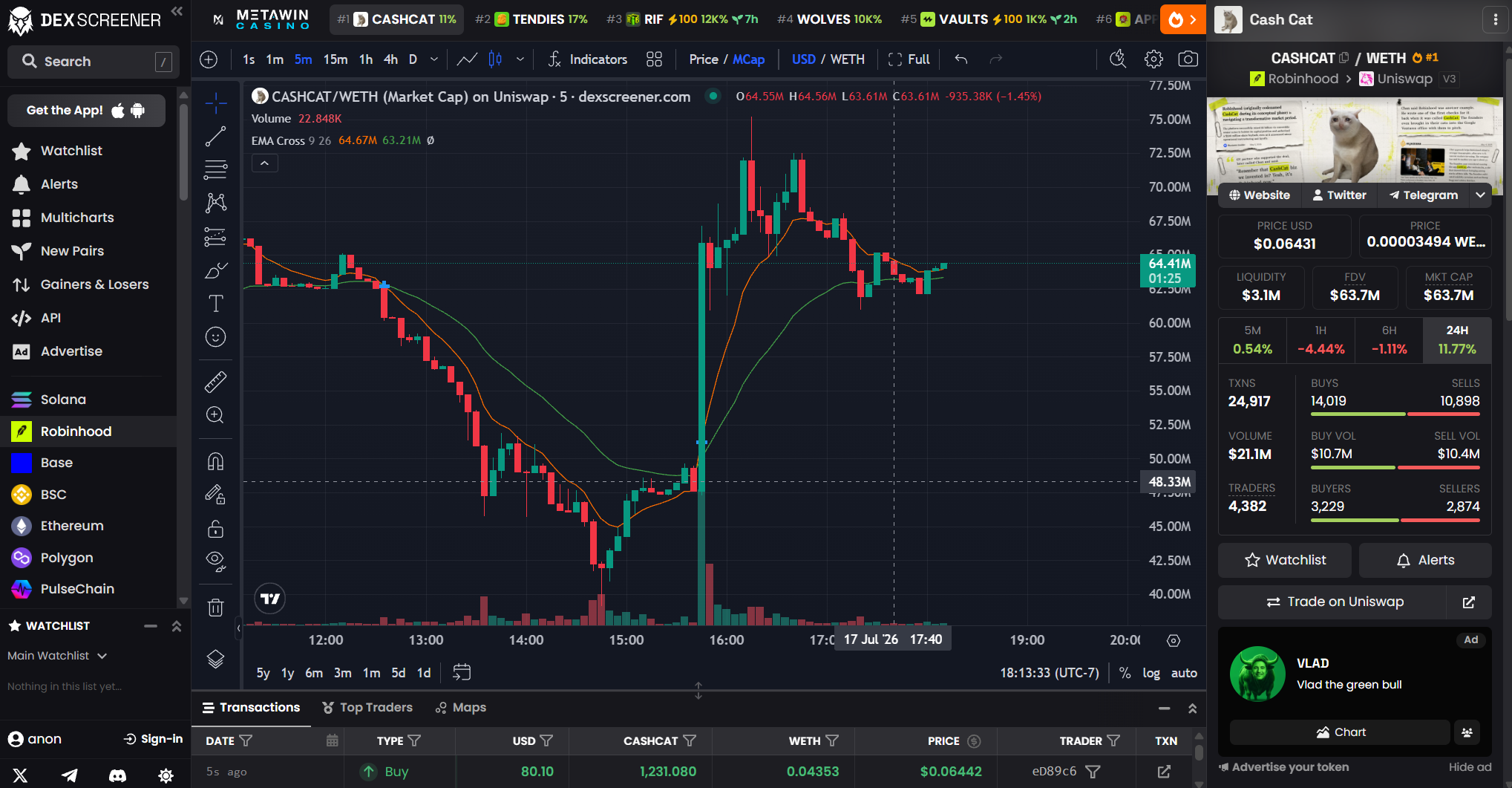Click the line chart style icon
The height and width of the screenshot is (788, 1512).
[467, 59]
